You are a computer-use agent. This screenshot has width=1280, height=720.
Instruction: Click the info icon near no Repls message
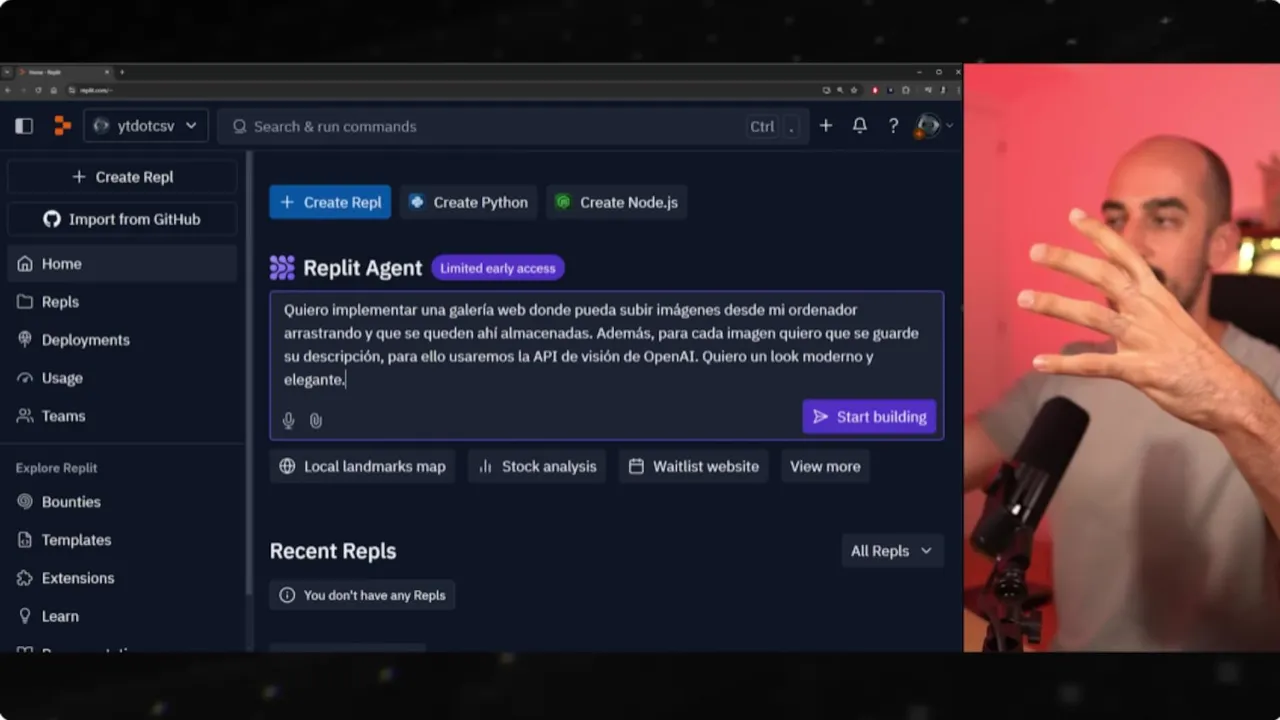(x=287, y=595)
